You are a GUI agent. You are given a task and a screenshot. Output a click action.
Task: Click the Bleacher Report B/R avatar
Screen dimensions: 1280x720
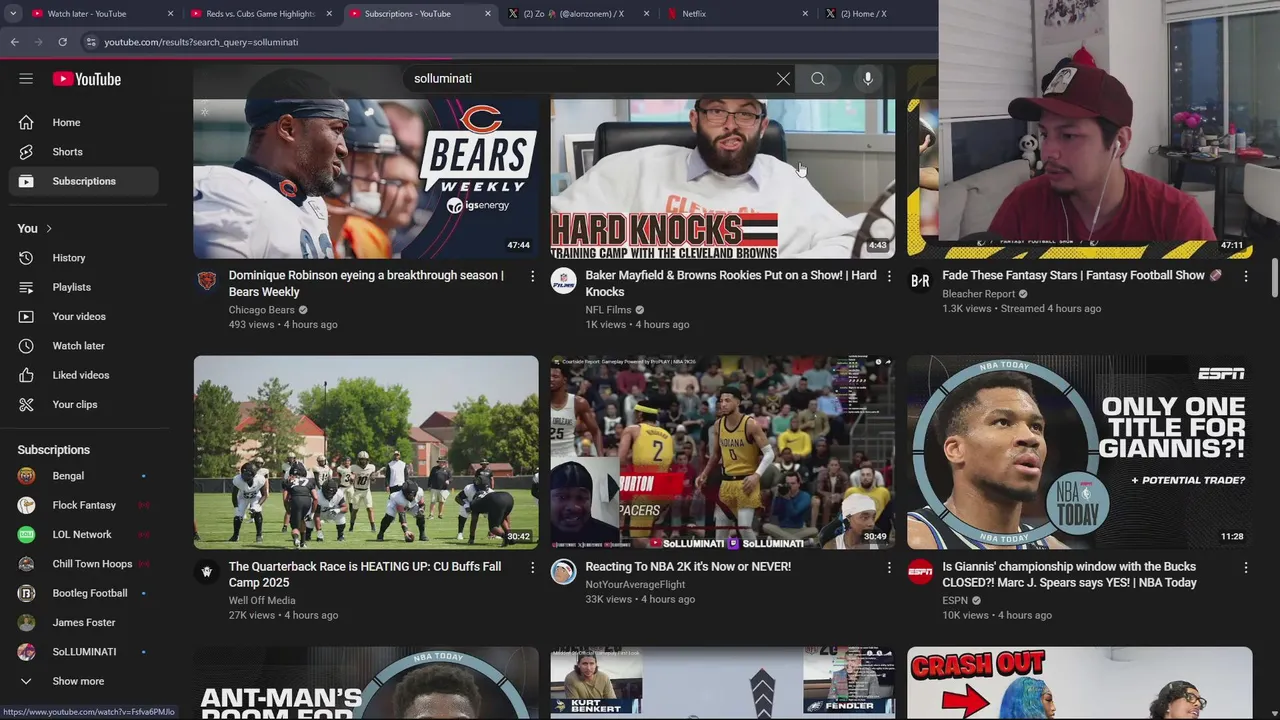(x=920, y=281)
